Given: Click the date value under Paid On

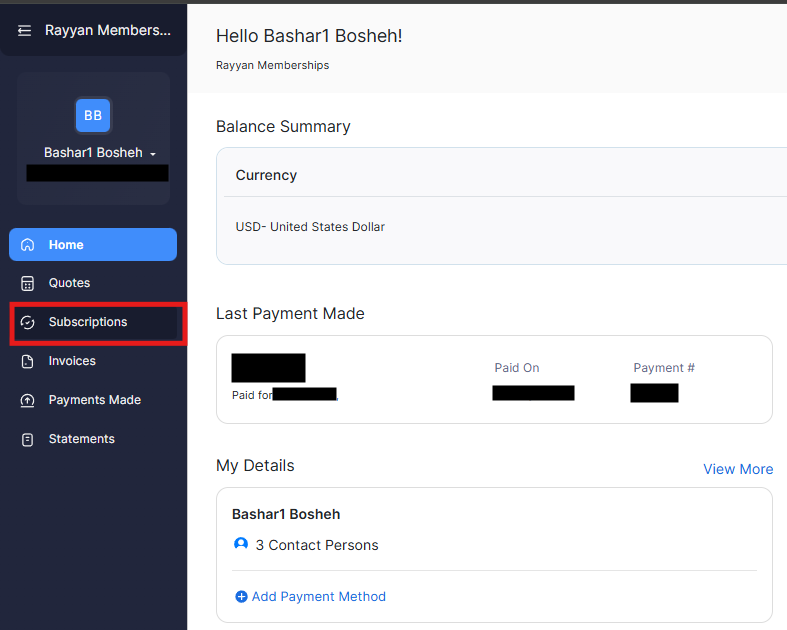Looking at the screenshot, I should click(x=533, y=393).
